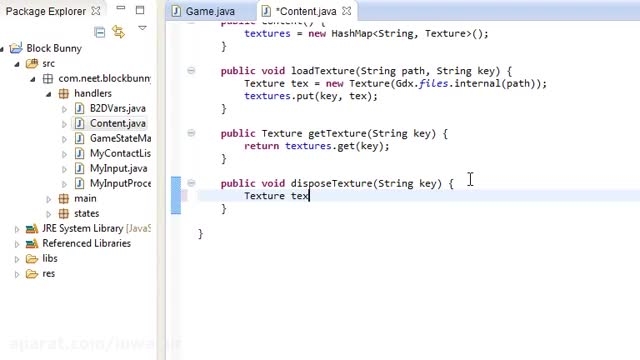Click the res folder icon
Image resolution: width=640 pixels, height=360 pixels.
tap(32, 274)
